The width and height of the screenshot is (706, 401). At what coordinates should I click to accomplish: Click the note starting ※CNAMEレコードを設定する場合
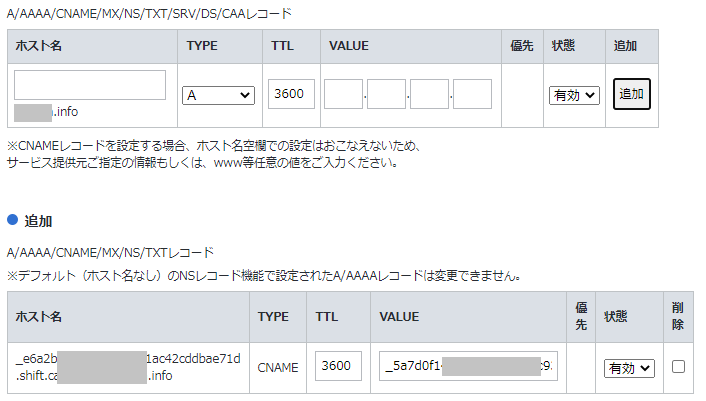[x=215, y=154]
